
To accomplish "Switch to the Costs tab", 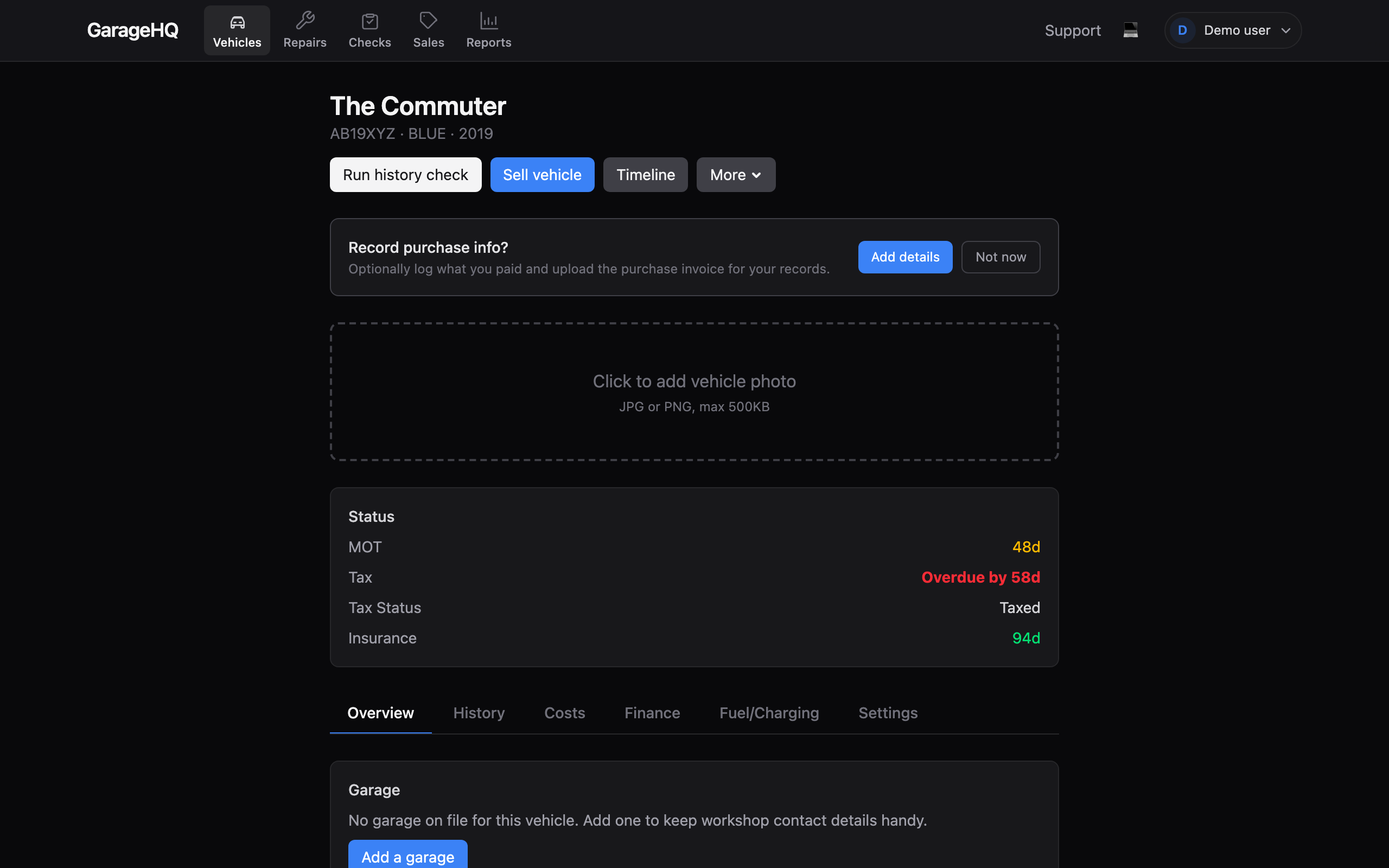I will (x=564, y=713).
